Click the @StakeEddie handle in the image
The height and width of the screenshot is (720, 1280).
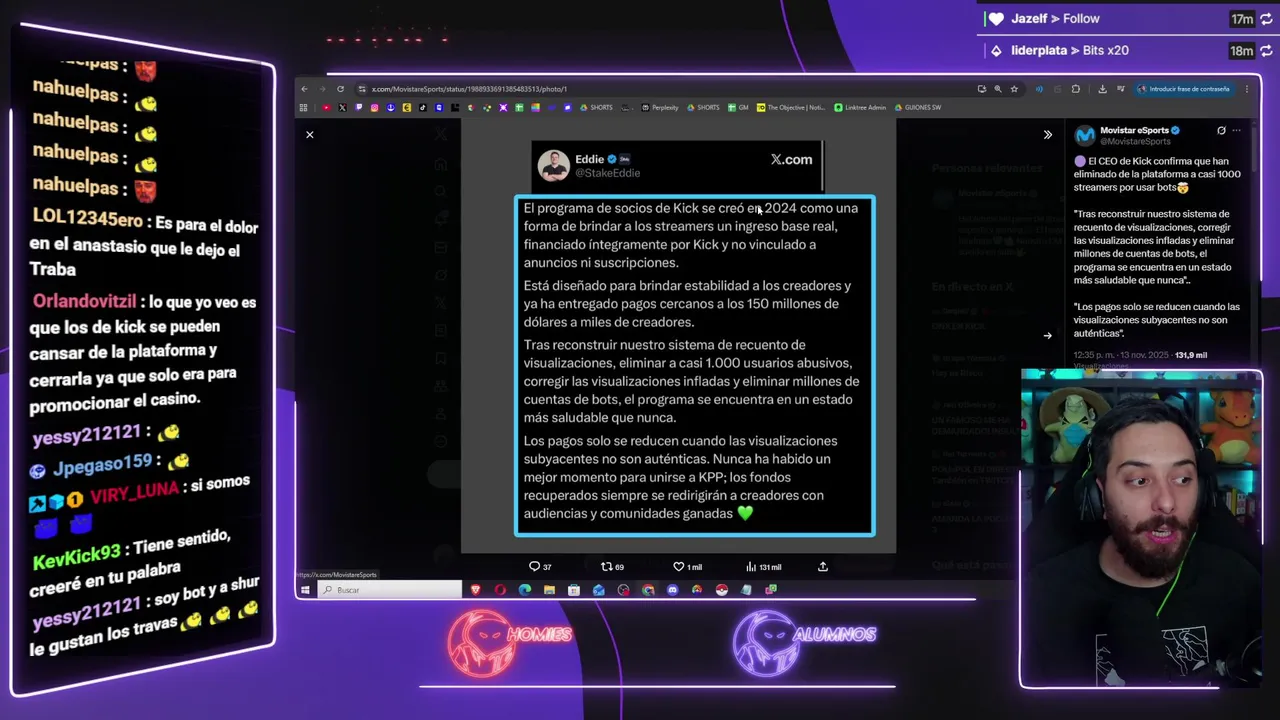click(607, 173)
